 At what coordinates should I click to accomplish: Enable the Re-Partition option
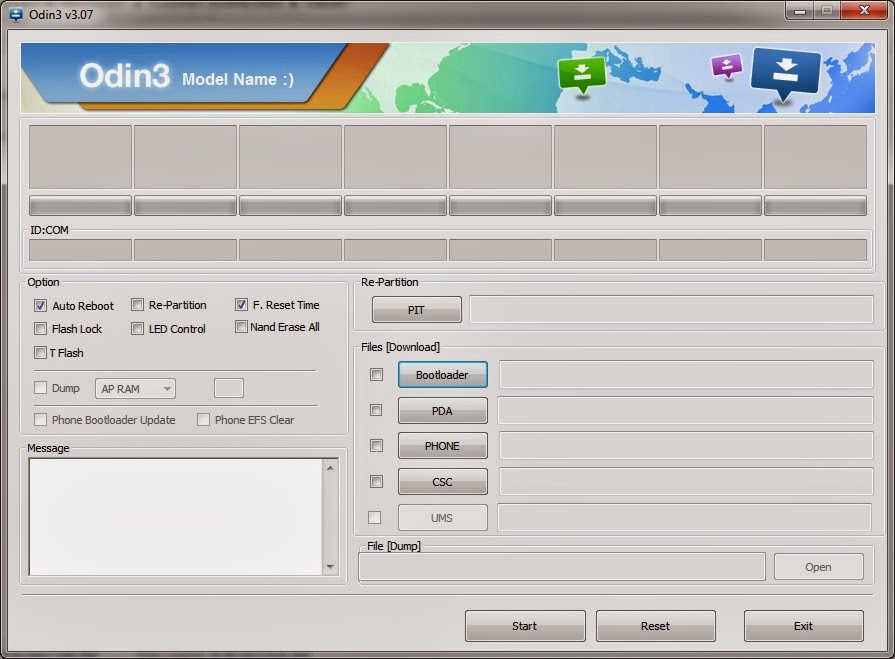coord(137,305)
